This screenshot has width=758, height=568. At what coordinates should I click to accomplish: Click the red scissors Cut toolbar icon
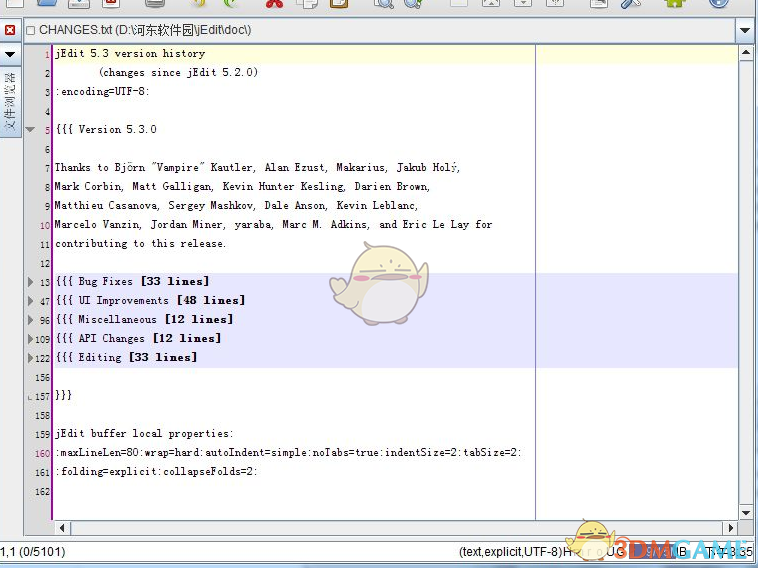click(274, 4)
